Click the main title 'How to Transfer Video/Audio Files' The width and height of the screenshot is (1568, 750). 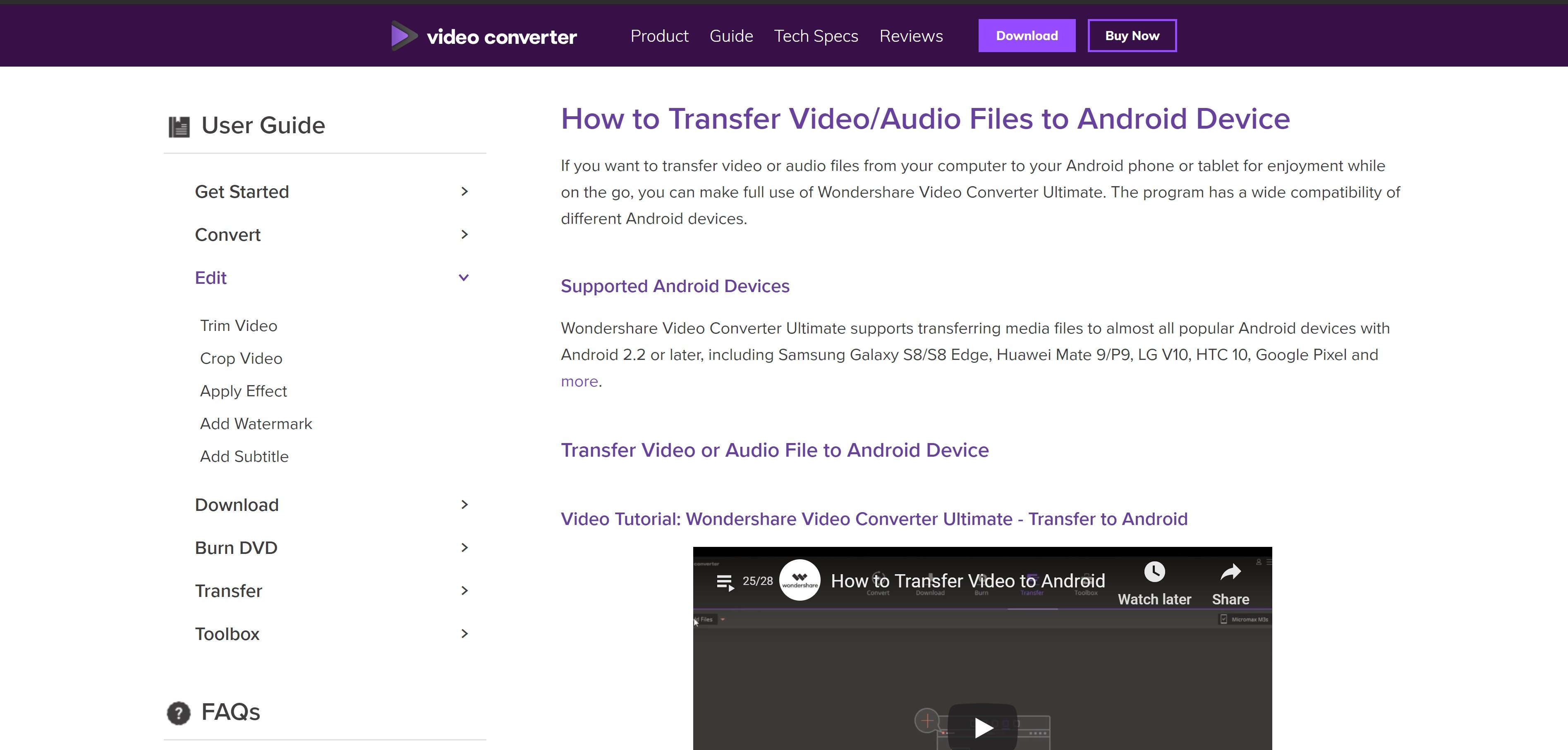(x=925, y=119)
